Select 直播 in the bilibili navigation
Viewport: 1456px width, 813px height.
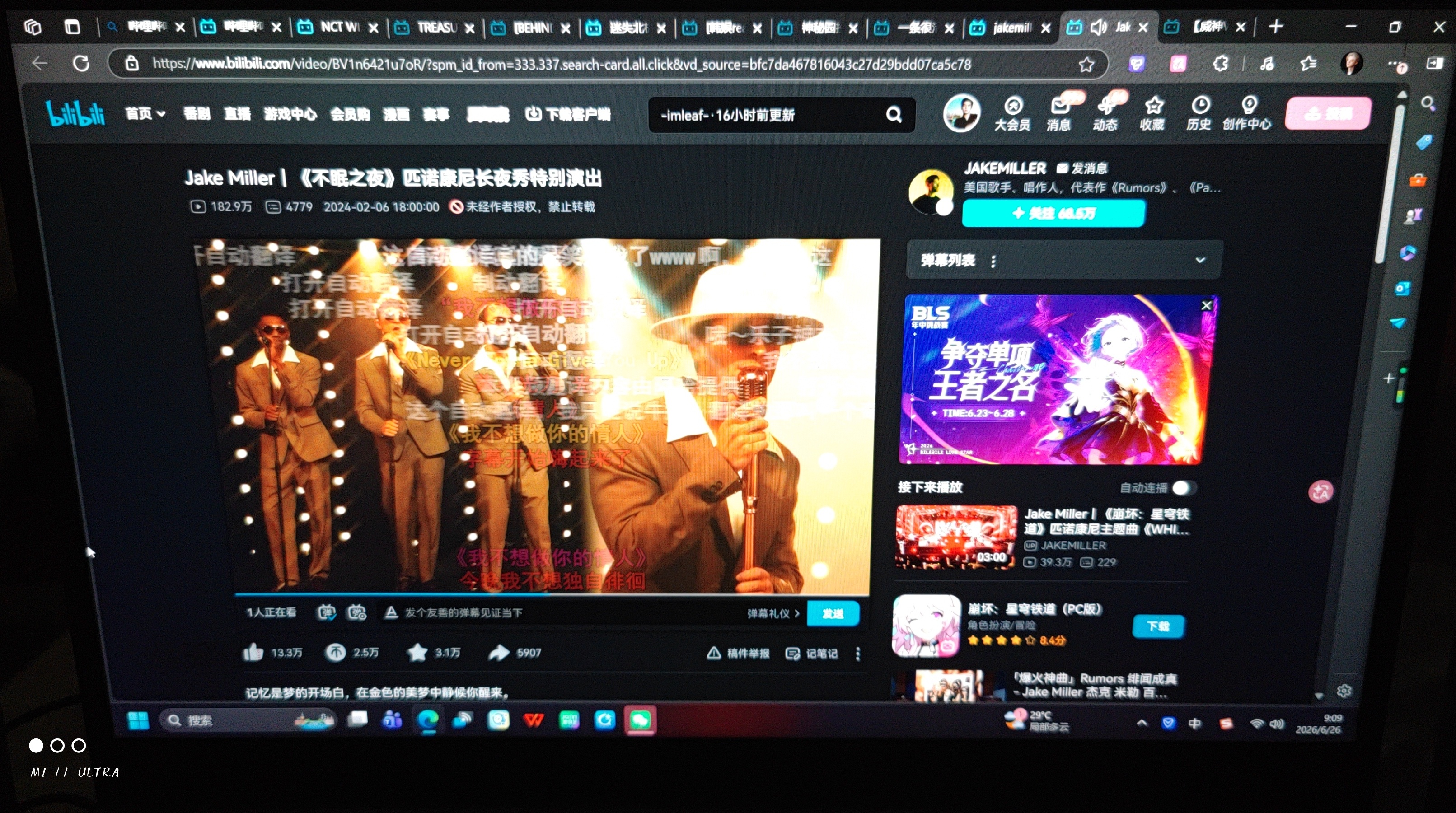click(x=237, y=114)
